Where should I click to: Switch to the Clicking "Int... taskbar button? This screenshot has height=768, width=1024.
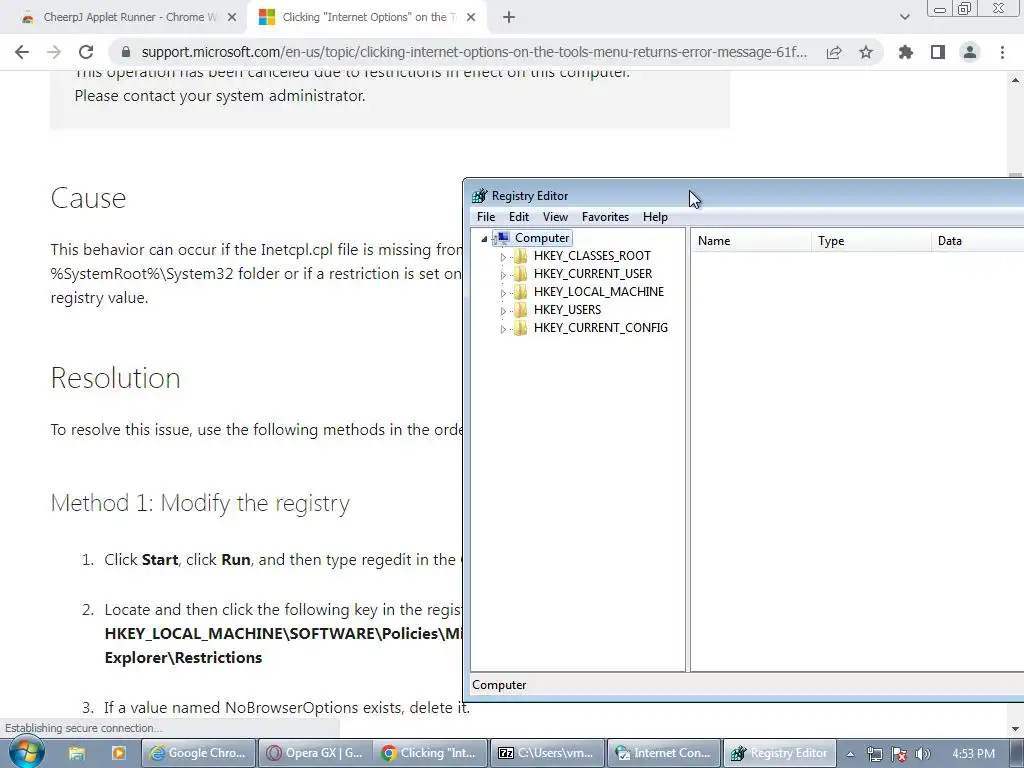(x=431, y=753)
